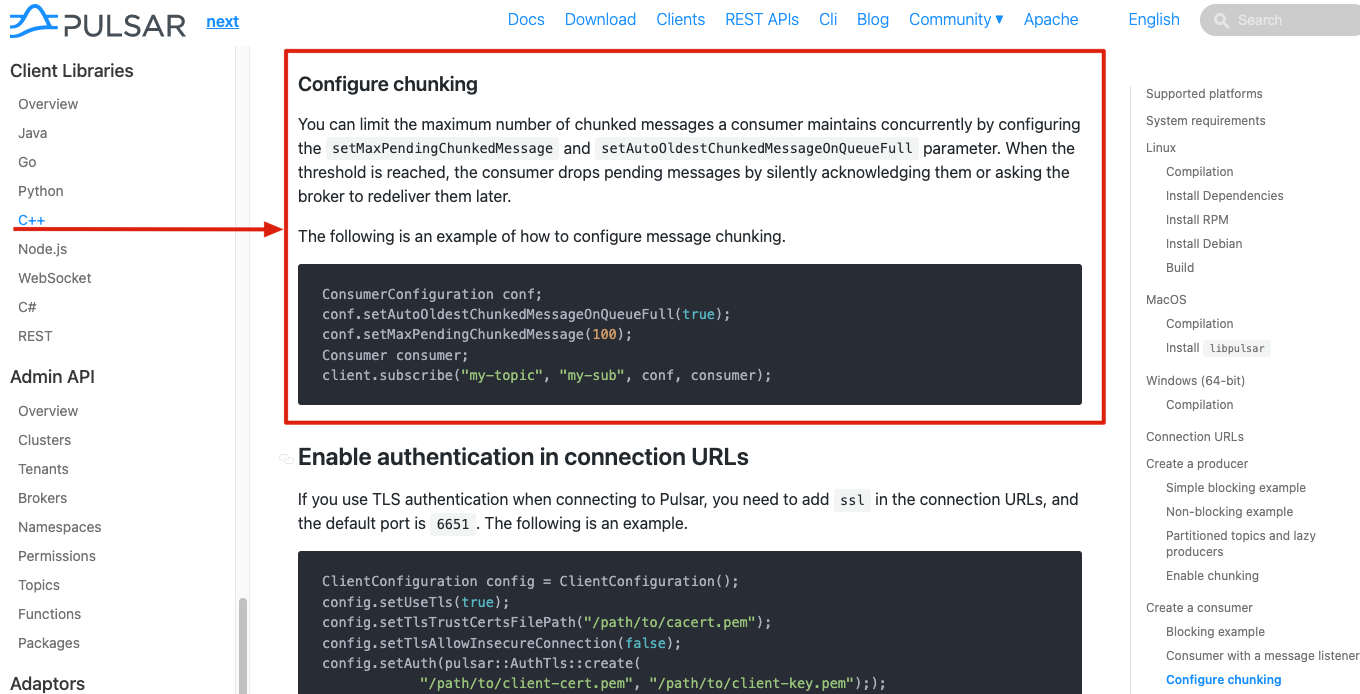Open the English language selector
This screenshot has height=694, width=1360.
coord(1153,19)
